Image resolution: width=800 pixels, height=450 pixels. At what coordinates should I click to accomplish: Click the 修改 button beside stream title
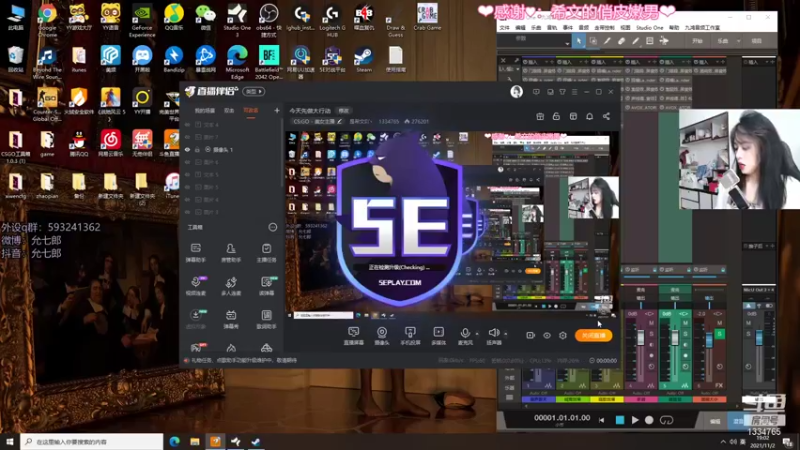[344, 110]
